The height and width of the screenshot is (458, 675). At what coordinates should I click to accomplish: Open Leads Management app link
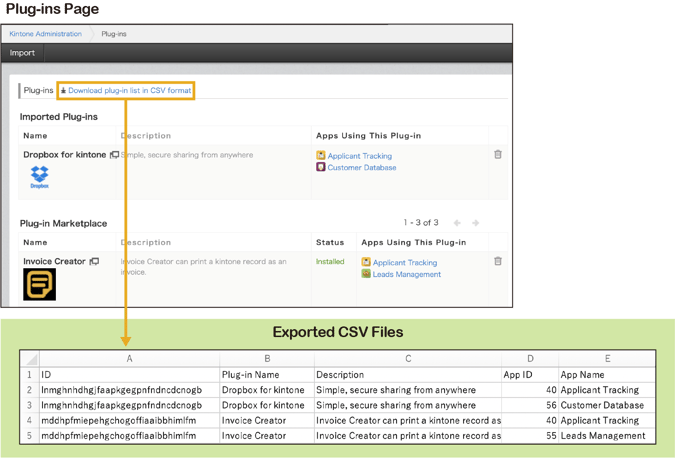click(407, 274)
